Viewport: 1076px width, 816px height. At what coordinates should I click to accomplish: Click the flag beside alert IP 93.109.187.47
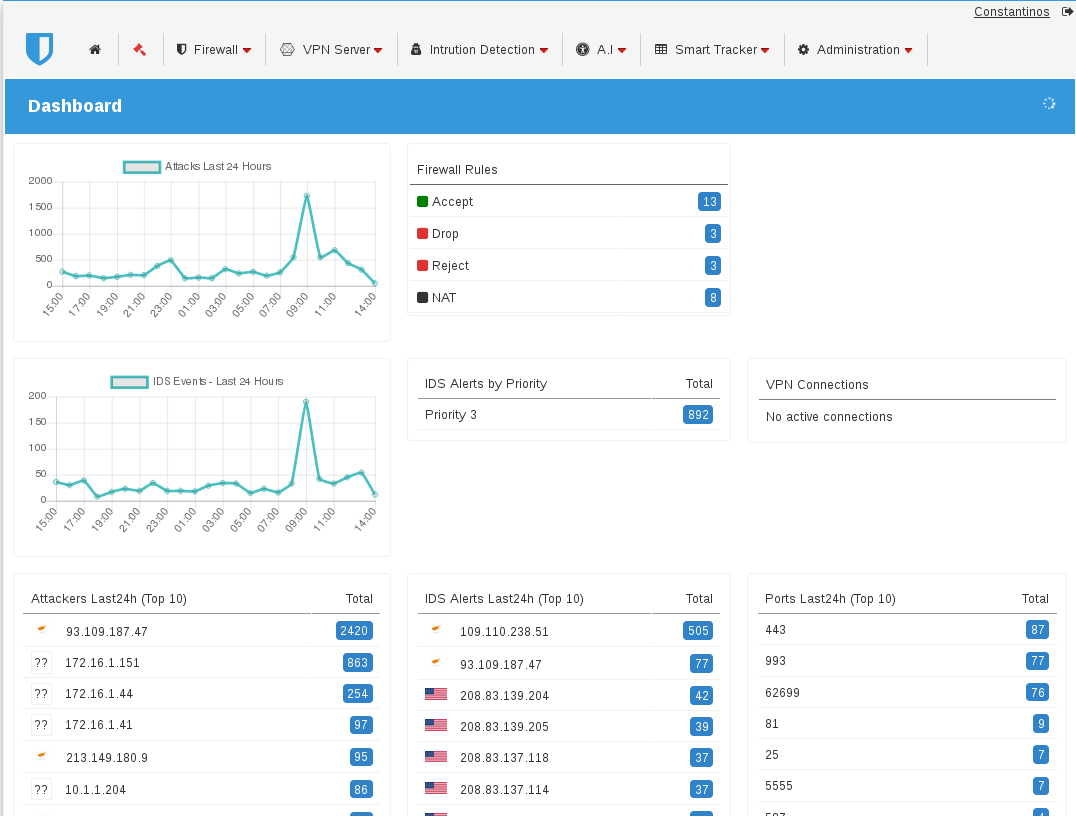point(436,662)
